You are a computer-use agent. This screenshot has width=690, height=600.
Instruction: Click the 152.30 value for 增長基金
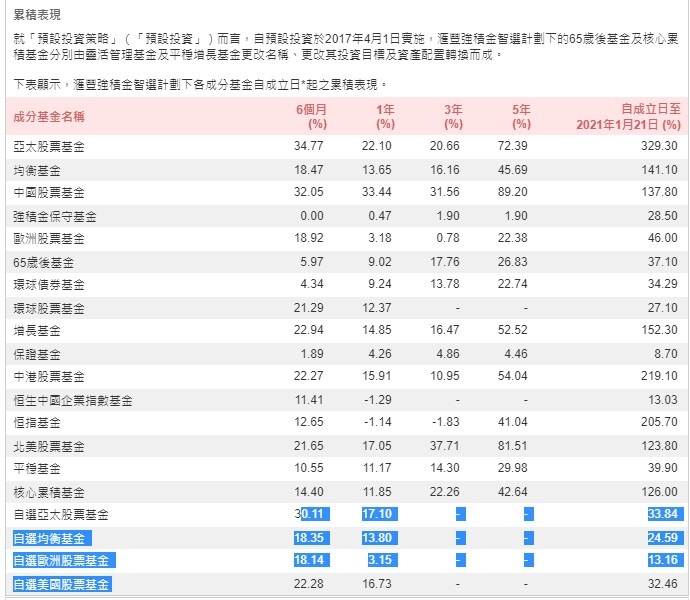[x=659, y=330]
